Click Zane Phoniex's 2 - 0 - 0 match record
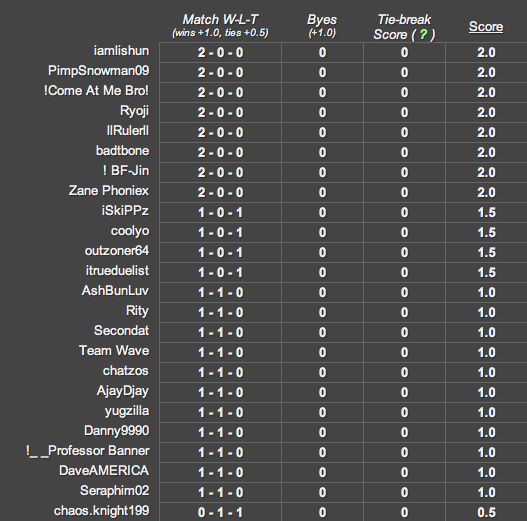The width and height of the screenshot is (527, 521). point(220,193)
